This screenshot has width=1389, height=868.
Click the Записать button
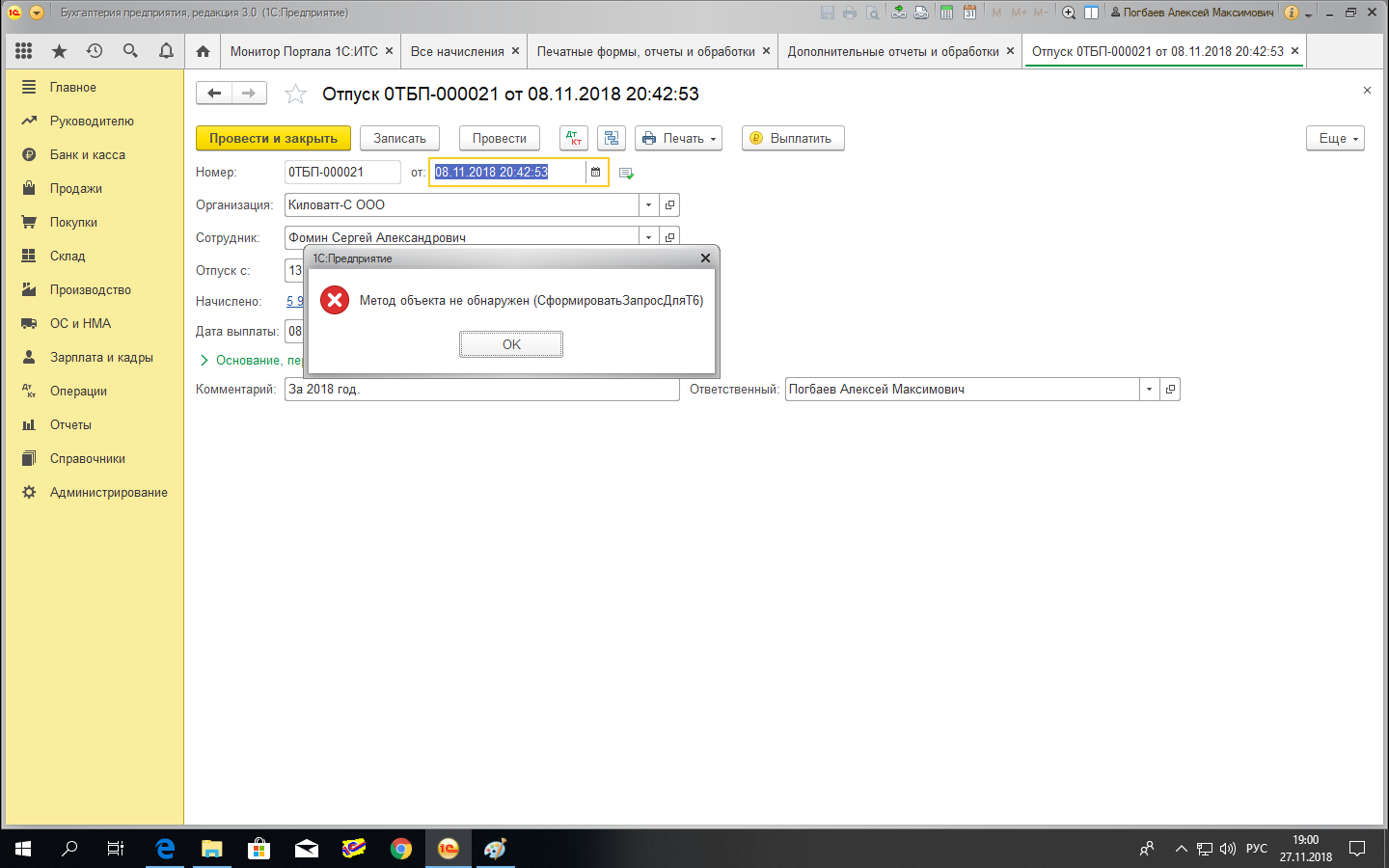click(x=399, y=138)
